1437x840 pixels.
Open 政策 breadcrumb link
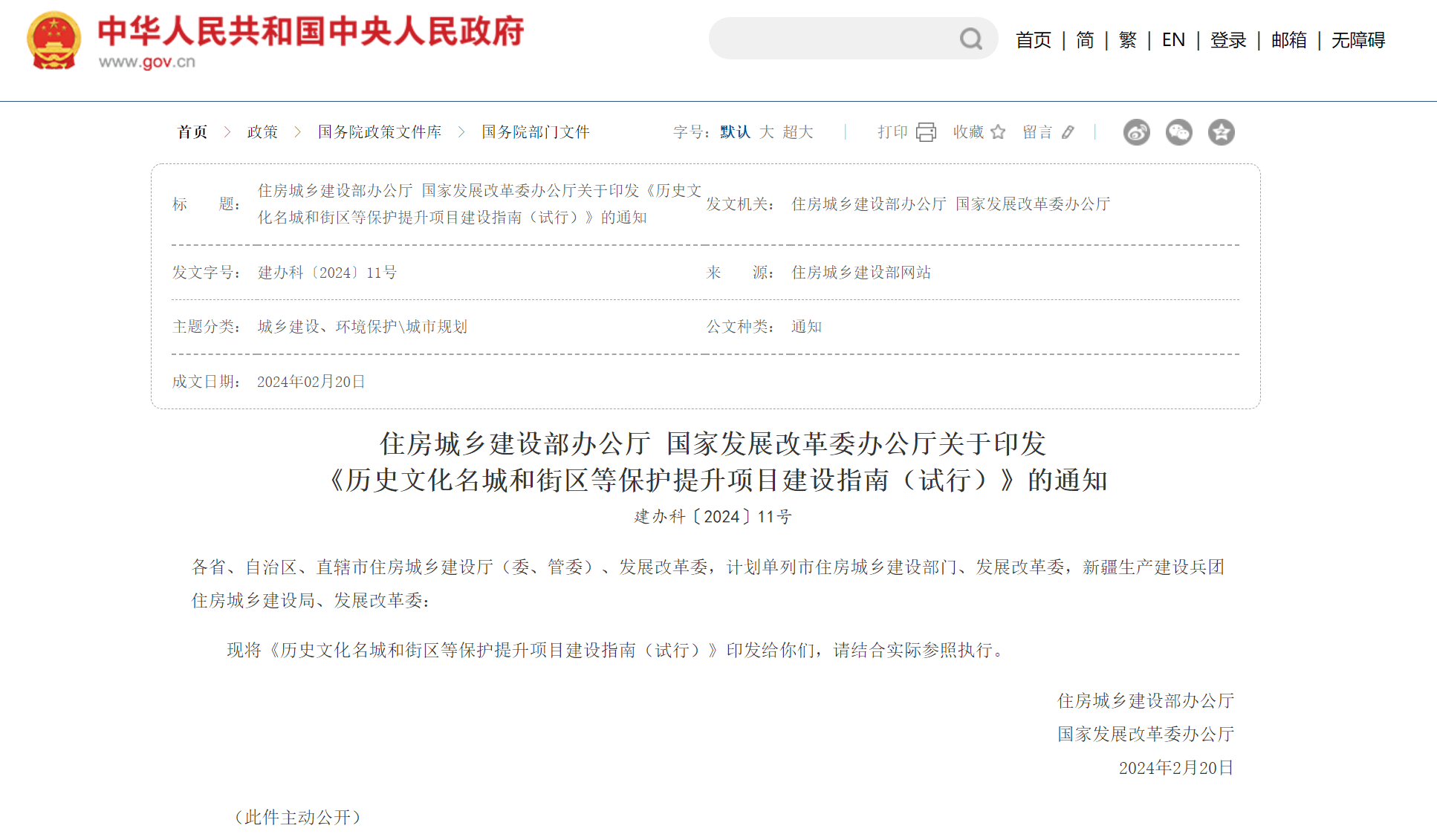262,132
